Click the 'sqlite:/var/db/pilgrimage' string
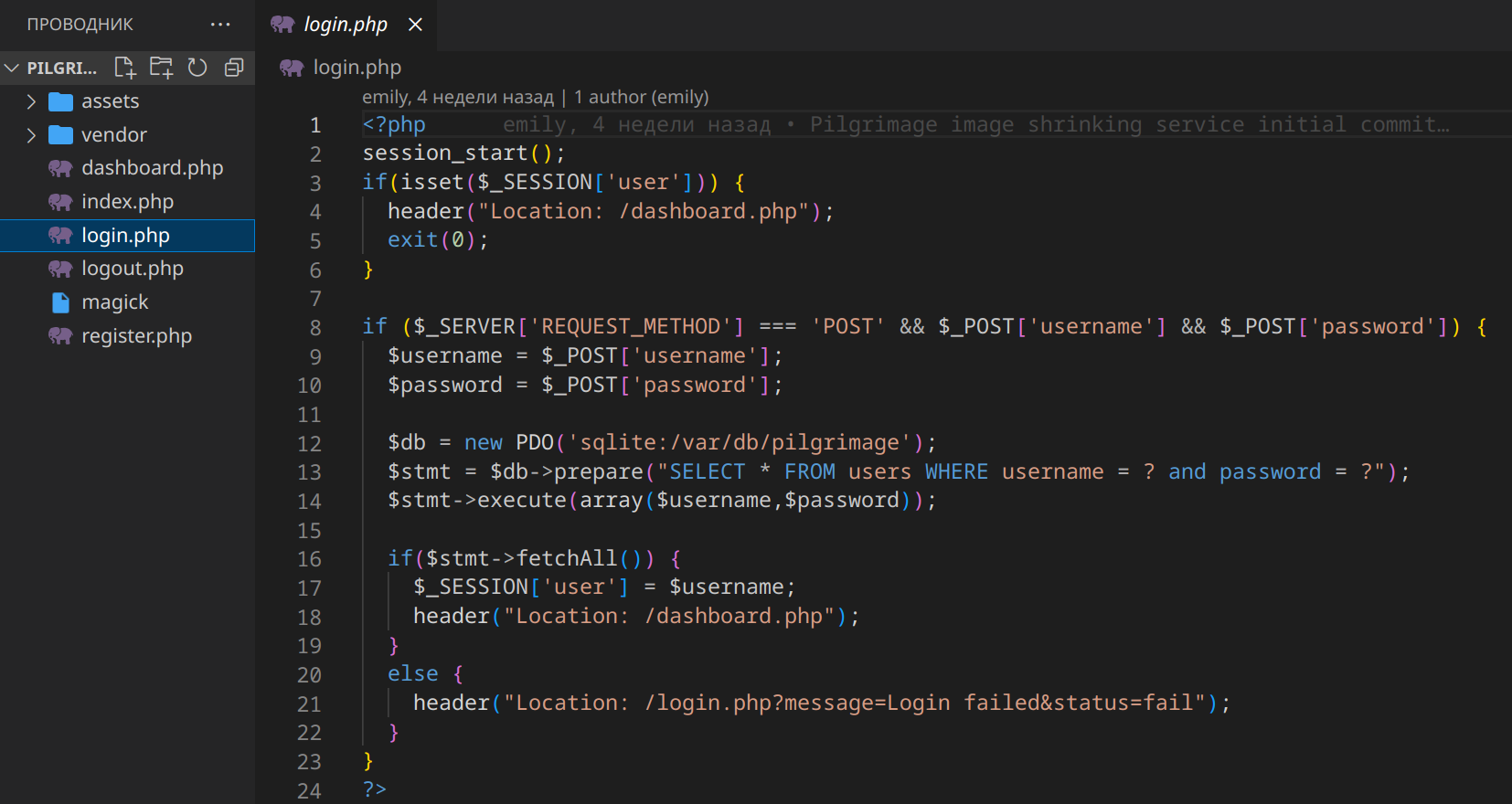1512x804 pixels. (x=740, y=443)
